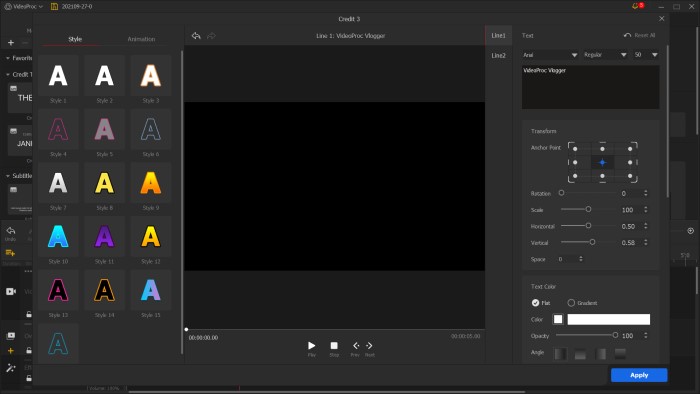Pick the pink outline Style 4

[58, 129]
